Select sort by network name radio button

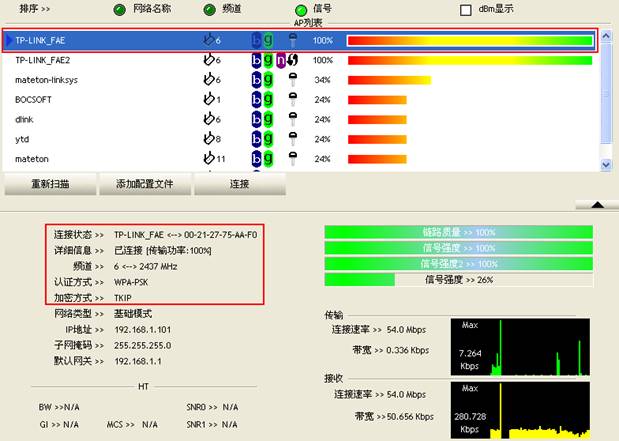pyautogui.click(x=119, y=10)
